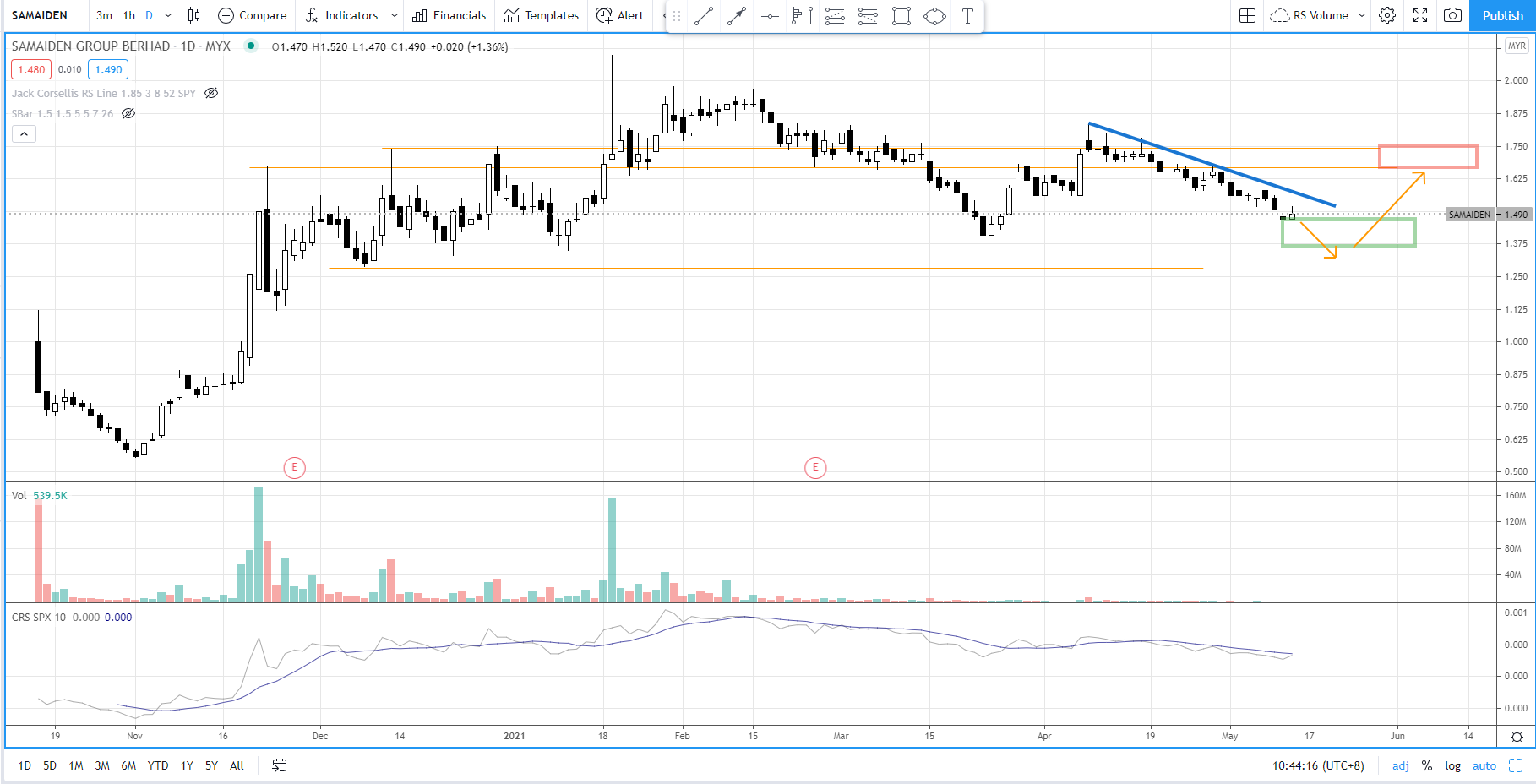Set date range to 1Y
Image resolution: width=1536 pixels, height=784 pixels.
point(187,765)
